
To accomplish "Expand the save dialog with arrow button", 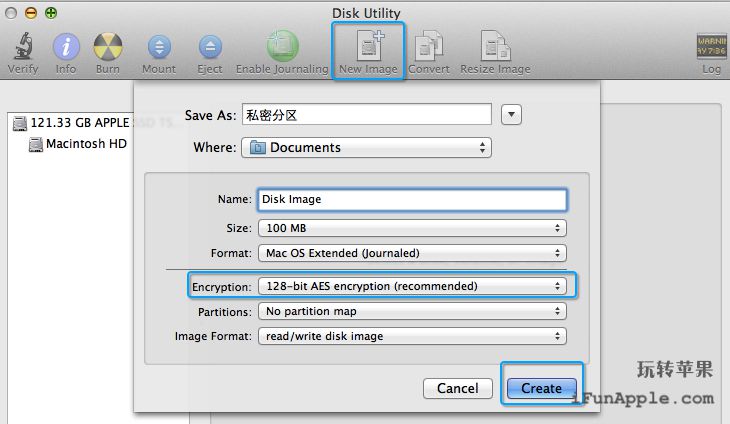I will click(x=511, y=114).
